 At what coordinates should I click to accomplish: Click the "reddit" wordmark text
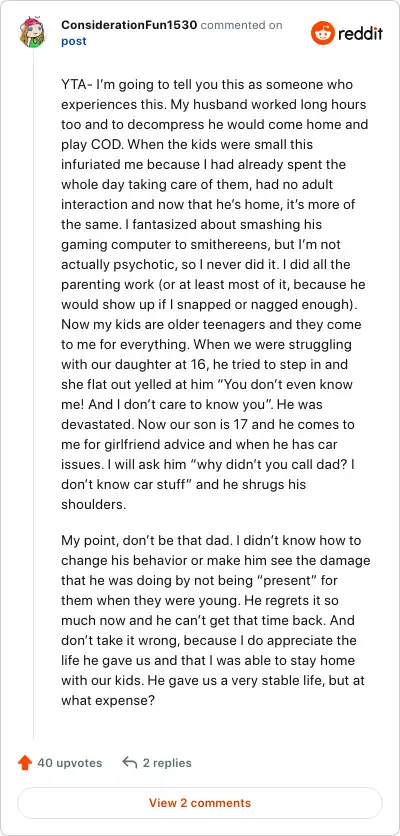(x=360, y=34)
